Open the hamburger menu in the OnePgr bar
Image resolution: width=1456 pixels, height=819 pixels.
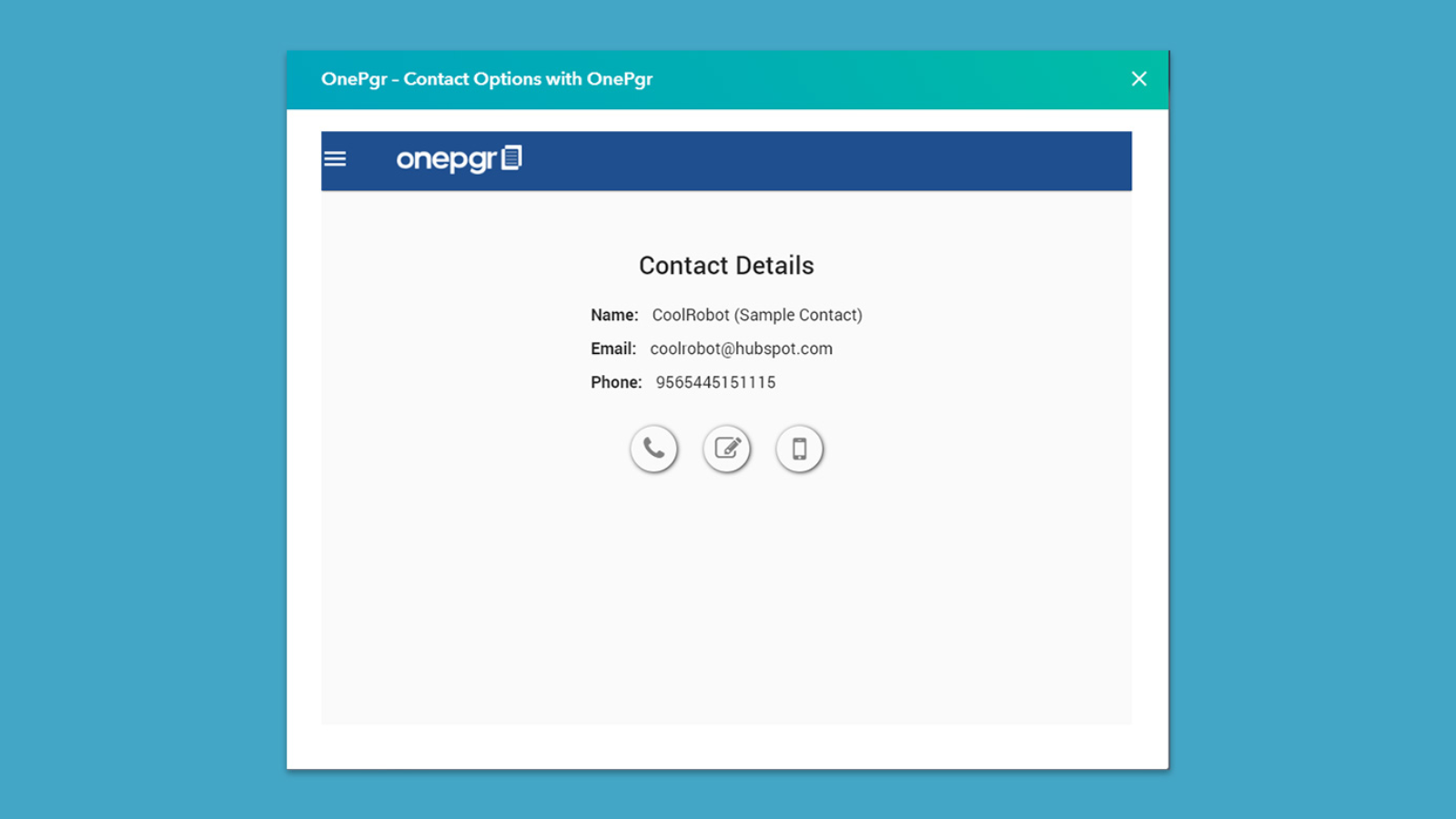pos(335,159)
